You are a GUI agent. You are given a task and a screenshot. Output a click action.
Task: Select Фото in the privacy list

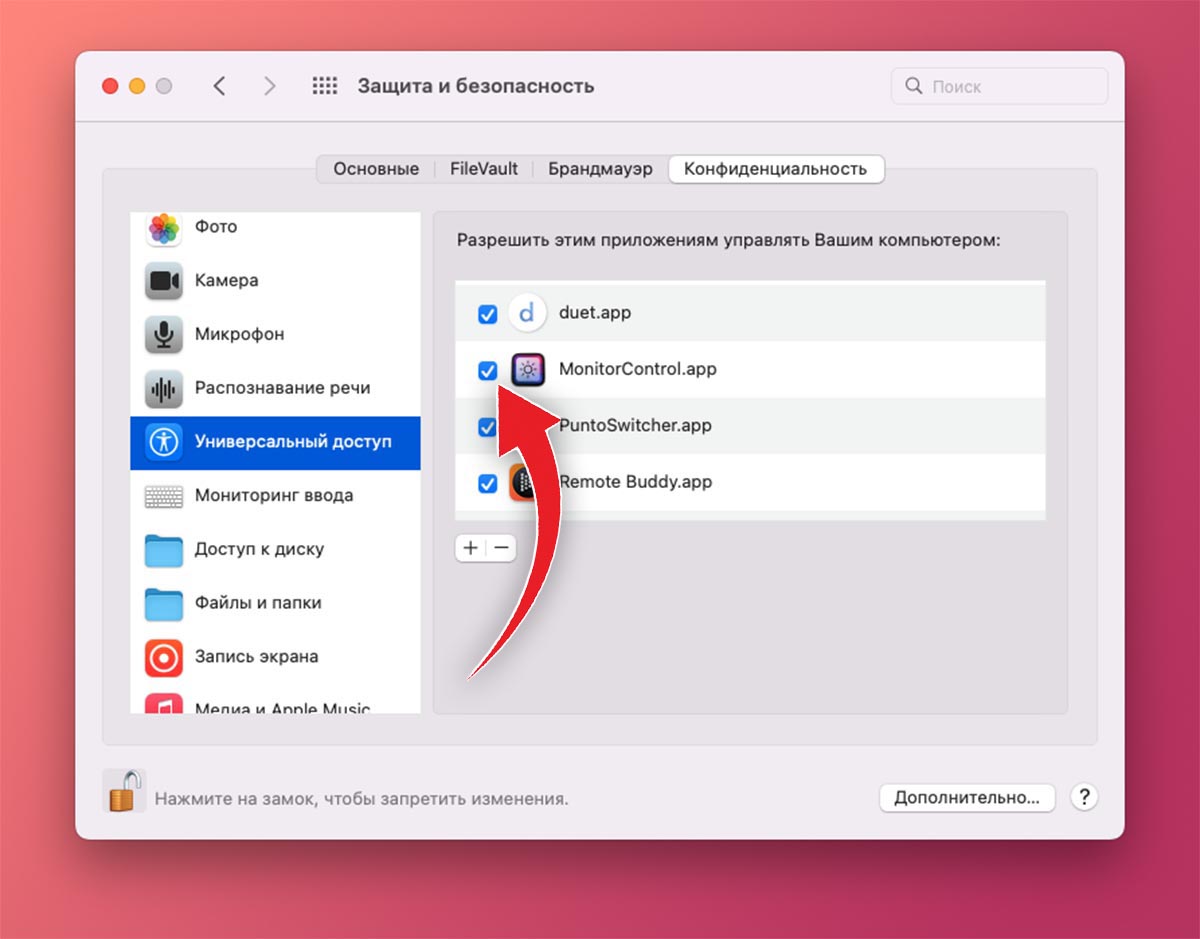coord(216,227)
